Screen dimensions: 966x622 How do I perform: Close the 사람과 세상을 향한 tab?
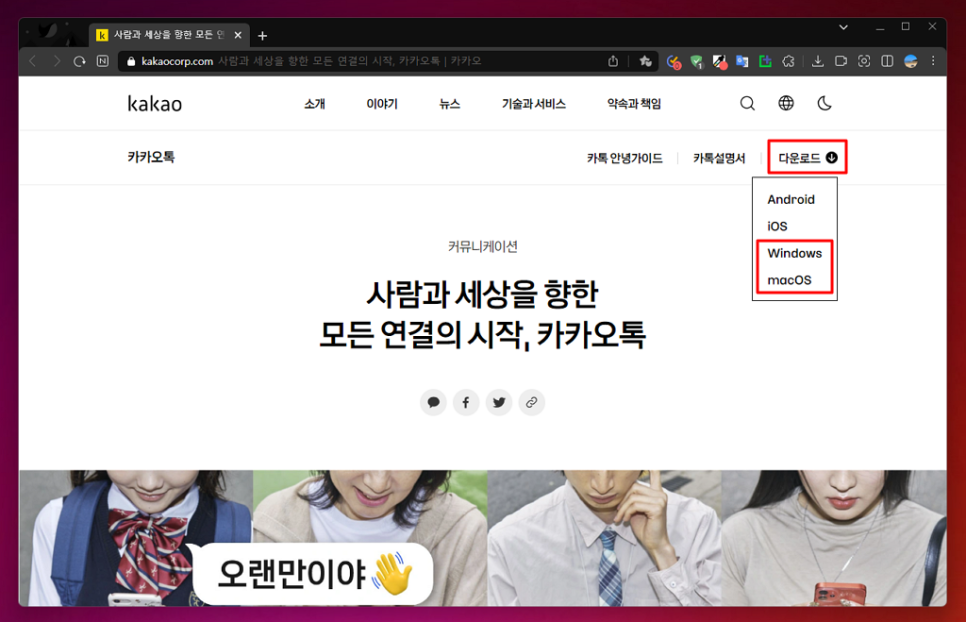(238, 35)
